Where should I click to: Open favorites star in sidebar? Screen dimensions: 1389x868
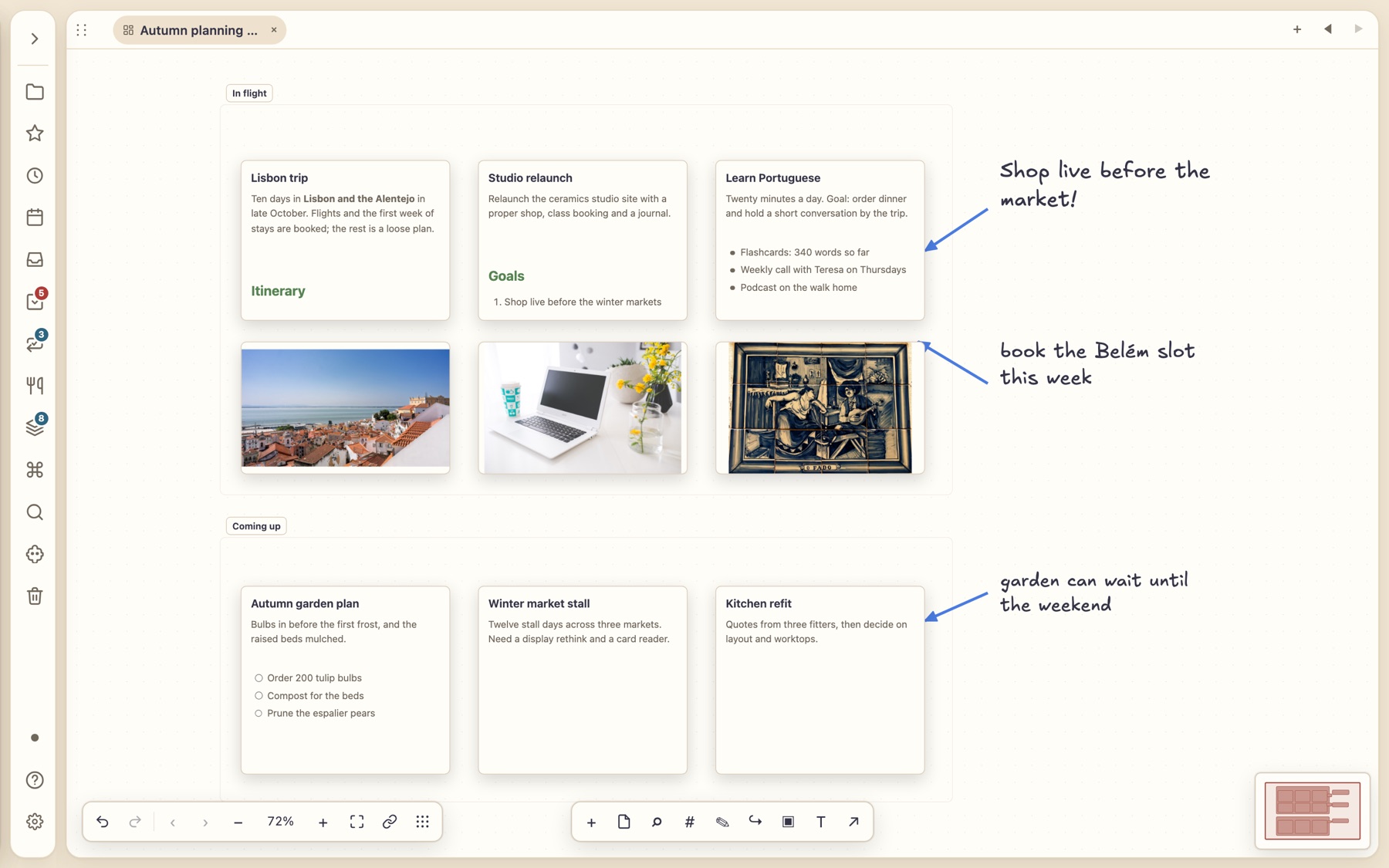coord(35,133)
